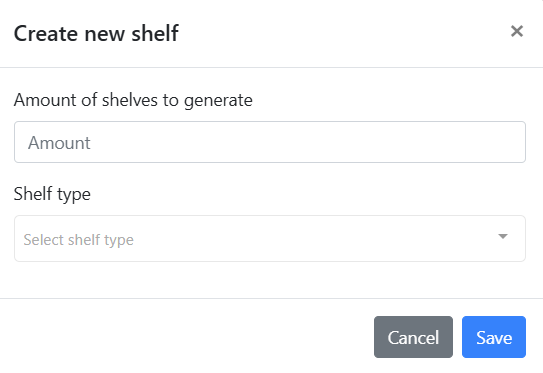Activate the shelves amount text box
This screenshot has width=543, height=373.
coord(270,142)
